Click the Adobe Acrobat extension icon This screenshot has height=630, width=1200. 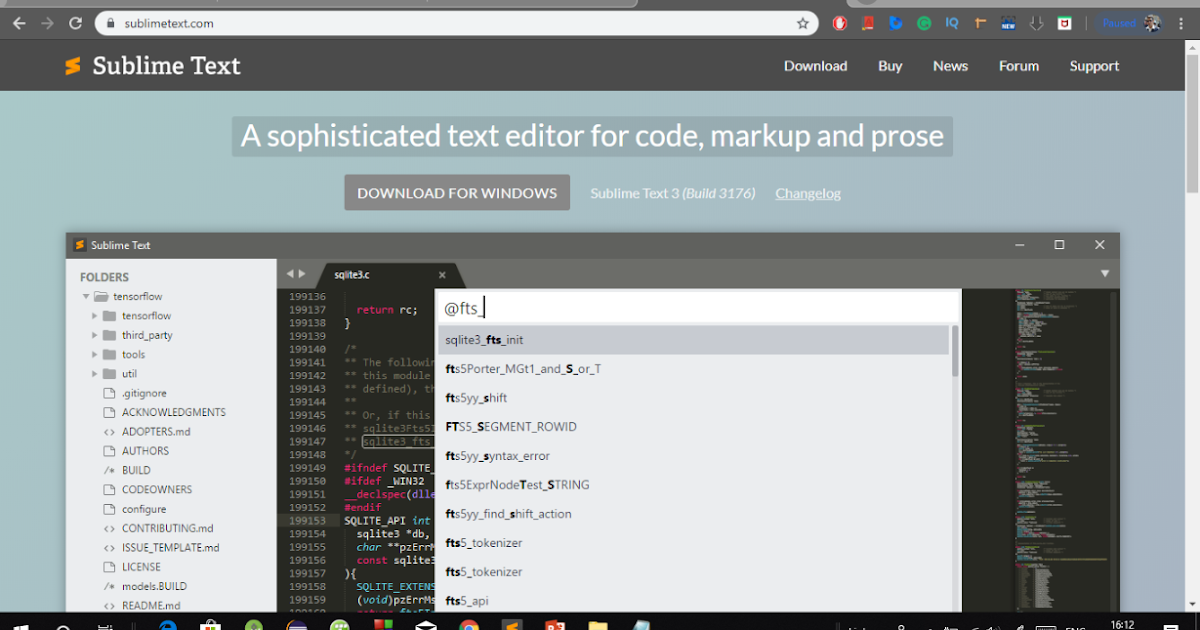click(x=867, y=22)
